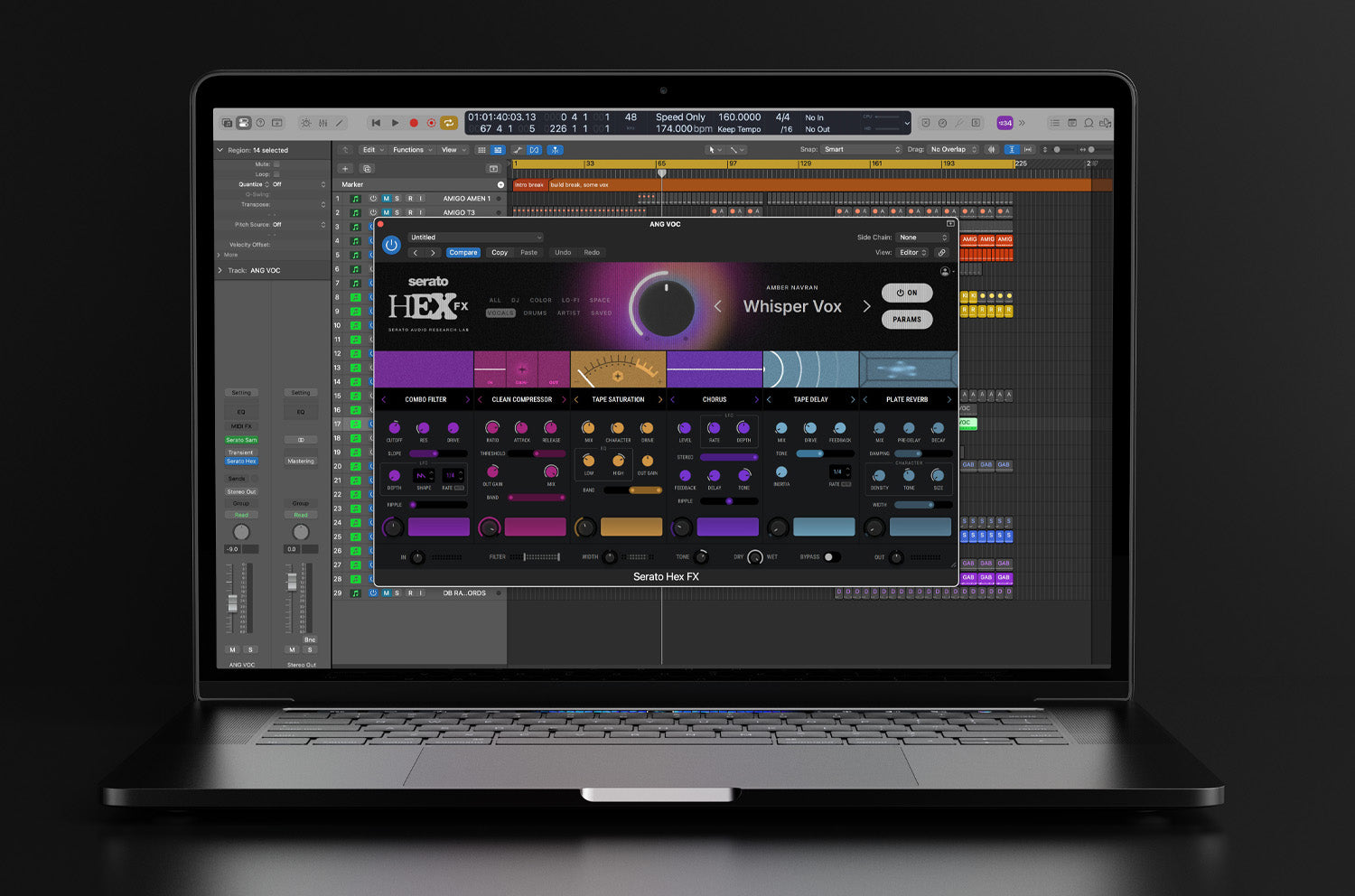Open the Drag No Overlap dropdown
This screenshot has height=896, width=1355.
(954, 150)
